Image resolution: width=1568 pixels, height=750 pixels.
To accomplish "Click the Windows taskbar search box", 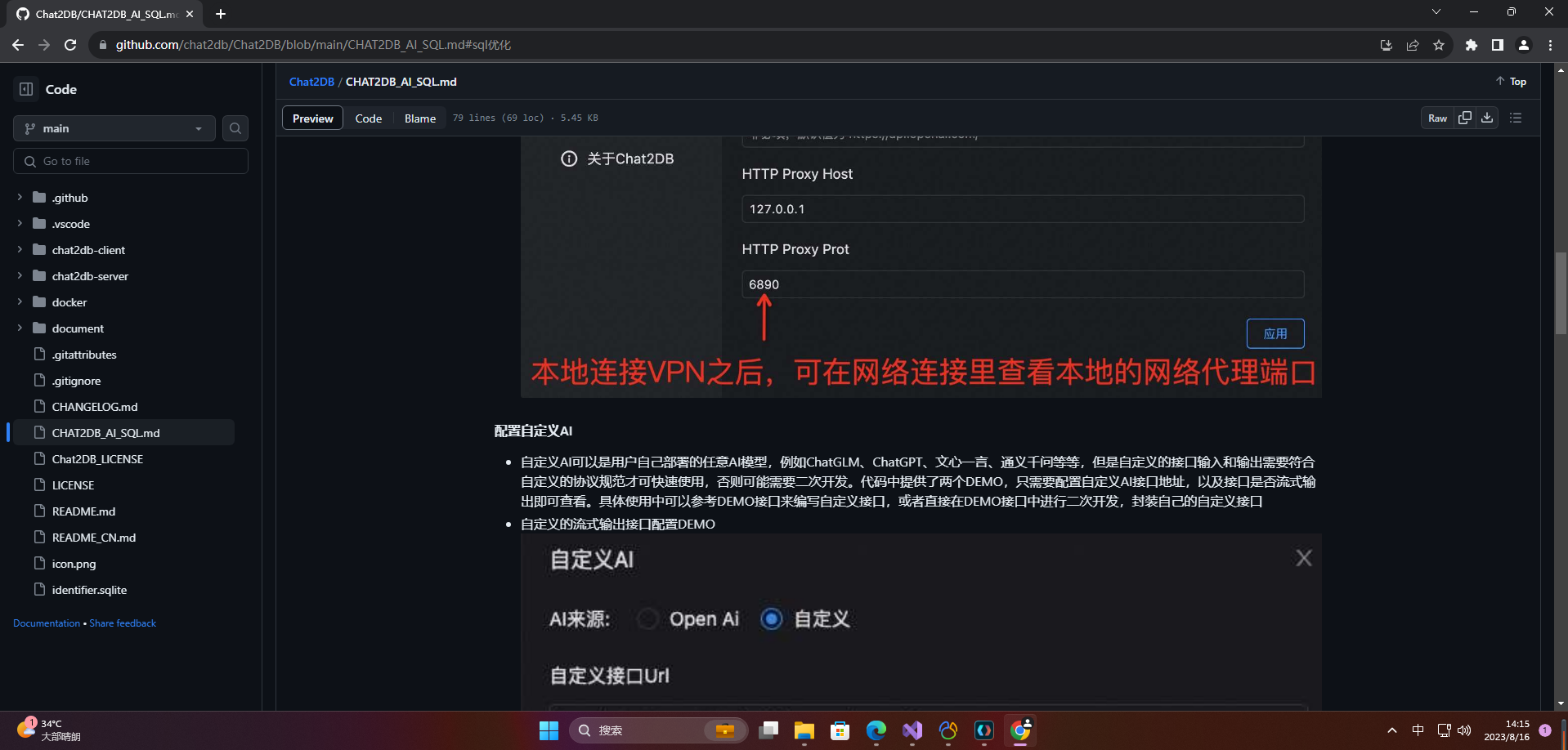I will 659,730.
